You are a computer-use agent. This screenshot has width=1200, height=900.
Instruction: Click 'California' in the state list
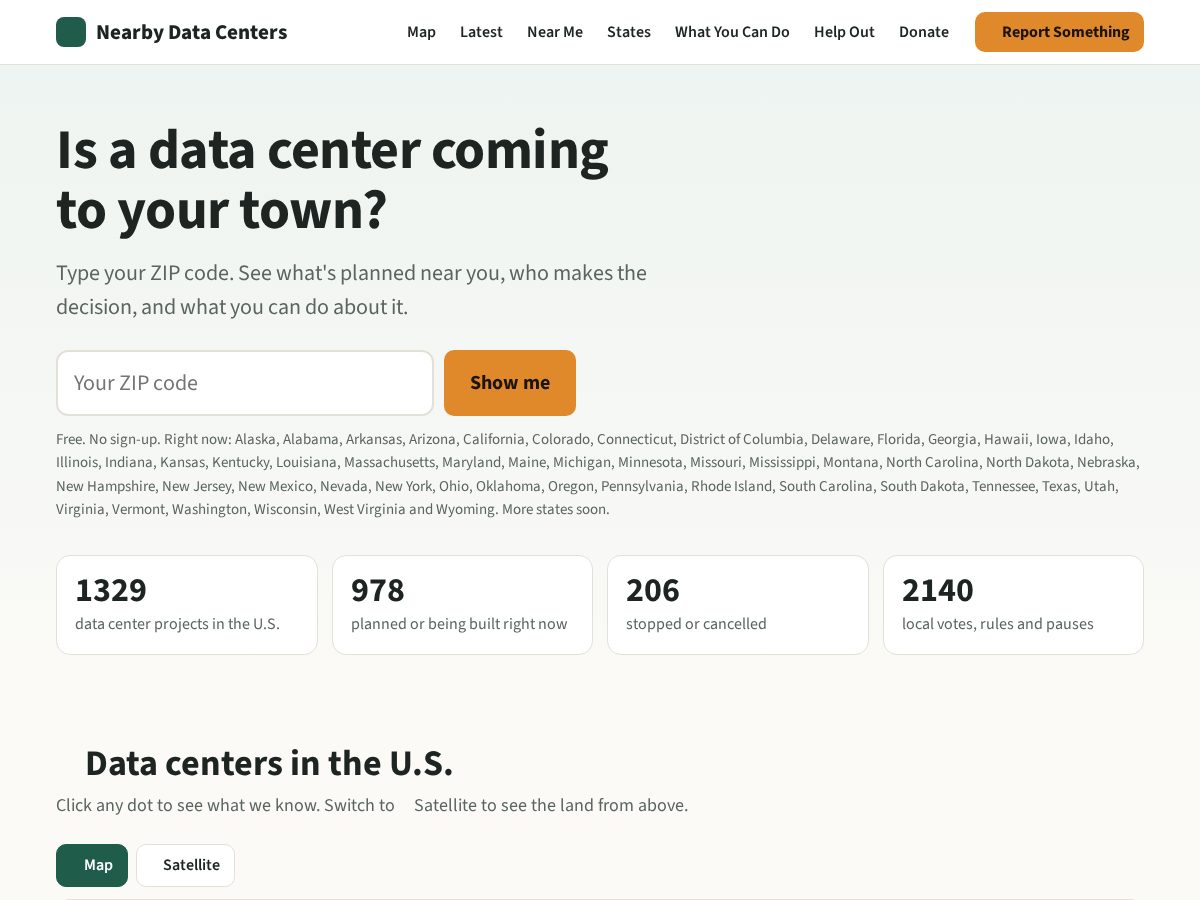click(494, 439)
